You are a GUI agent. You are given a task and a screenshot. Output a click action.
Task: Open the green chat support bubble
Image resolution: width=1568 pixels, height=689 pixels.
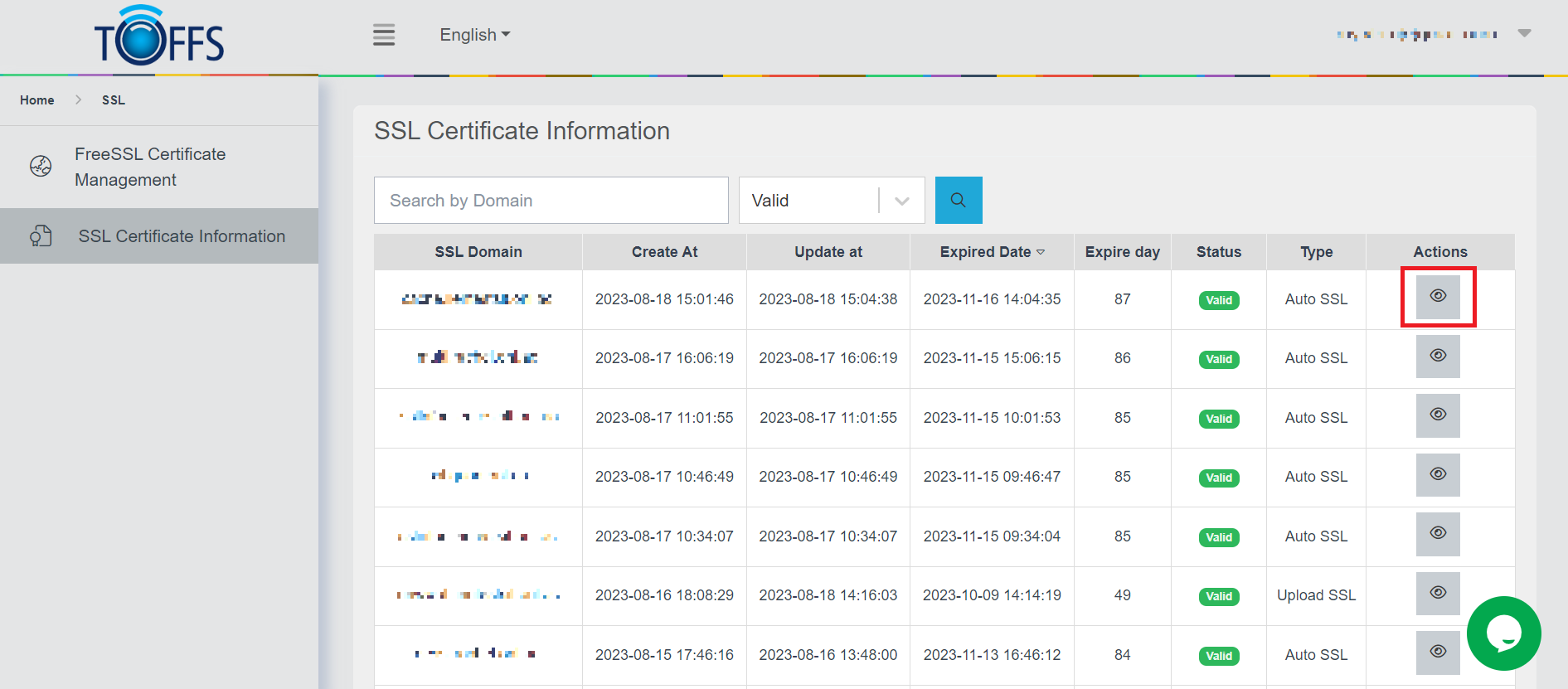point(1502,633)
